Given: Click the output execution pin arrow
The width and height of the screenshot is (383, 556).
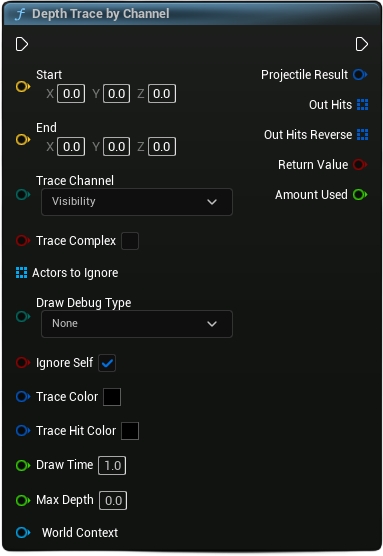Looking at the screenshot, I should point(361,44).
